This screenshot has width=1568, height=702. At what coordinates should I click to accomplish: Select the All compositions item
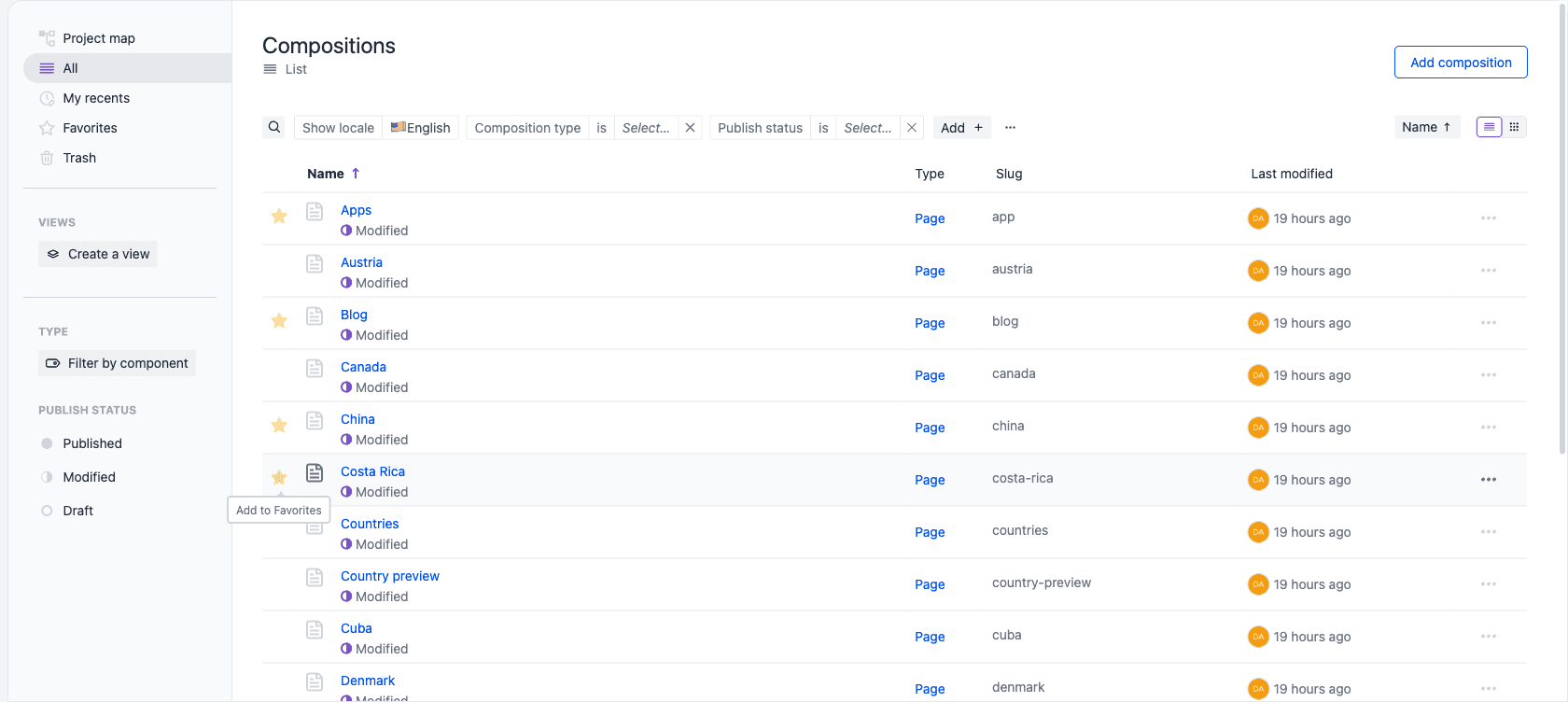[x=127, y=68]
